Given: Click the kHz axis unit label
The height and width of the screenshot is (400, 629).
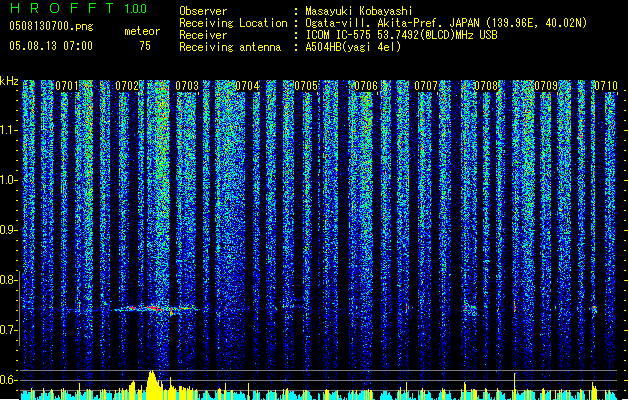Looking at the screenshot, I should [9, 81].
